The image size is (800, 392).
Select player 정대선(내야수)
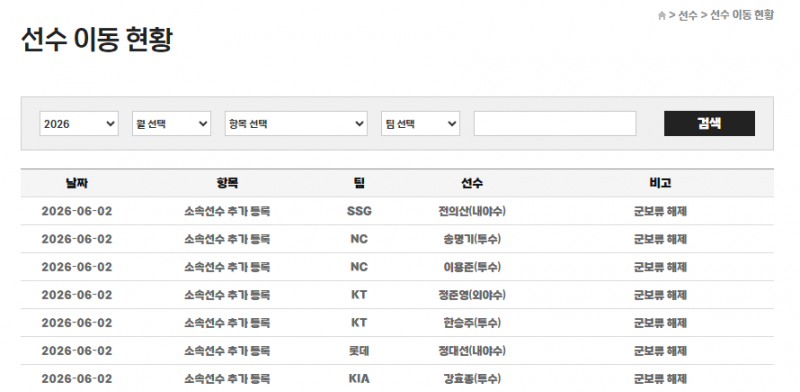click(x=472, y=351)
